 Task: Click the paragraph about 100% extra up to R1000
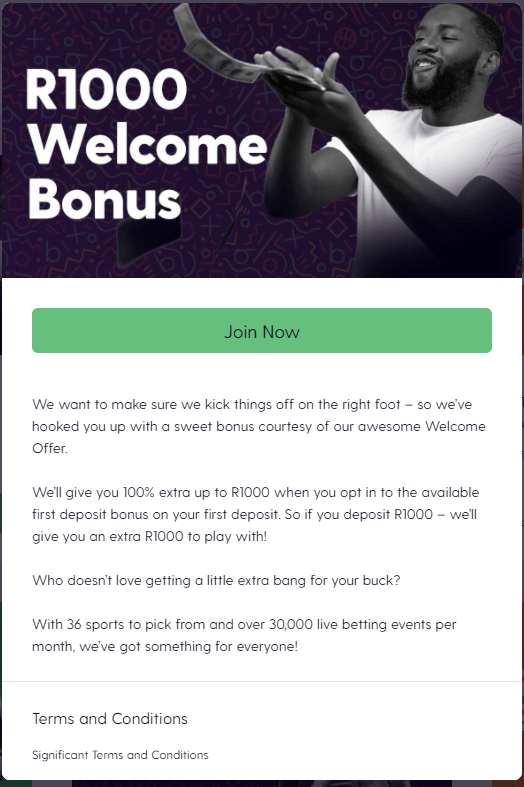pyautogui.click(x=256, y=514)
